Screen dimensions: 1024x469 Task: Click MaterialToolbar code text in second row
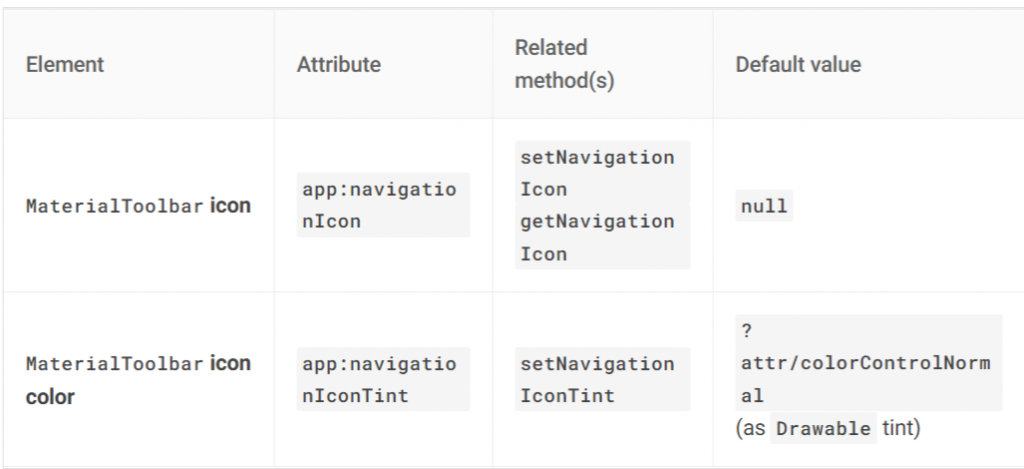click(x=115, y=364)
